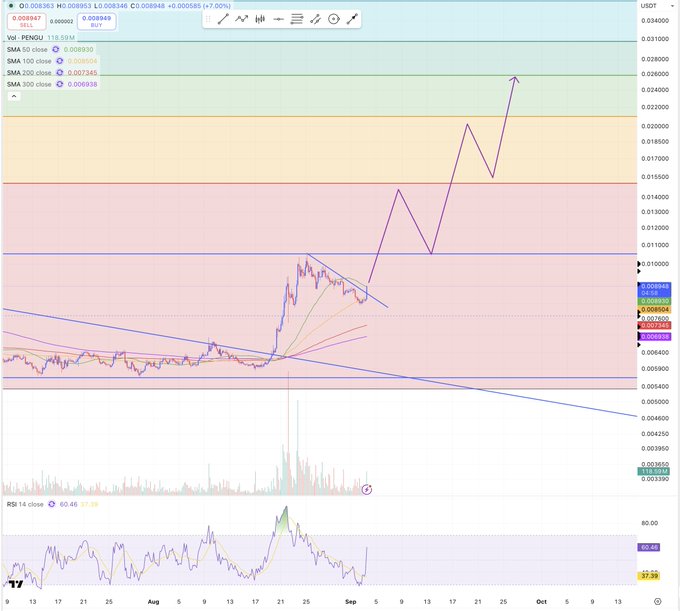Select the zigzag Path drawing tool
This screenshot has width=680, height=611.
(x=242, y=19)
